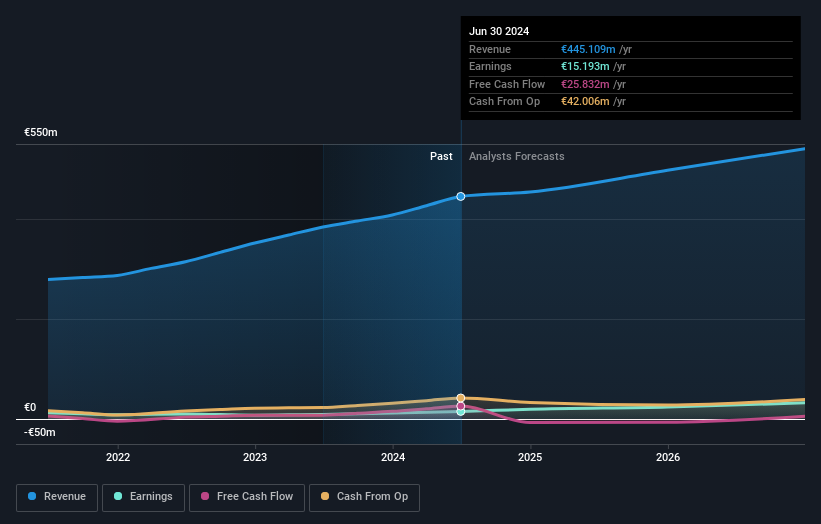Screen dimensions: 821x524
Task: Click the 2022 x-axis label
Action: pyautogui.click(x=118, y=457)
